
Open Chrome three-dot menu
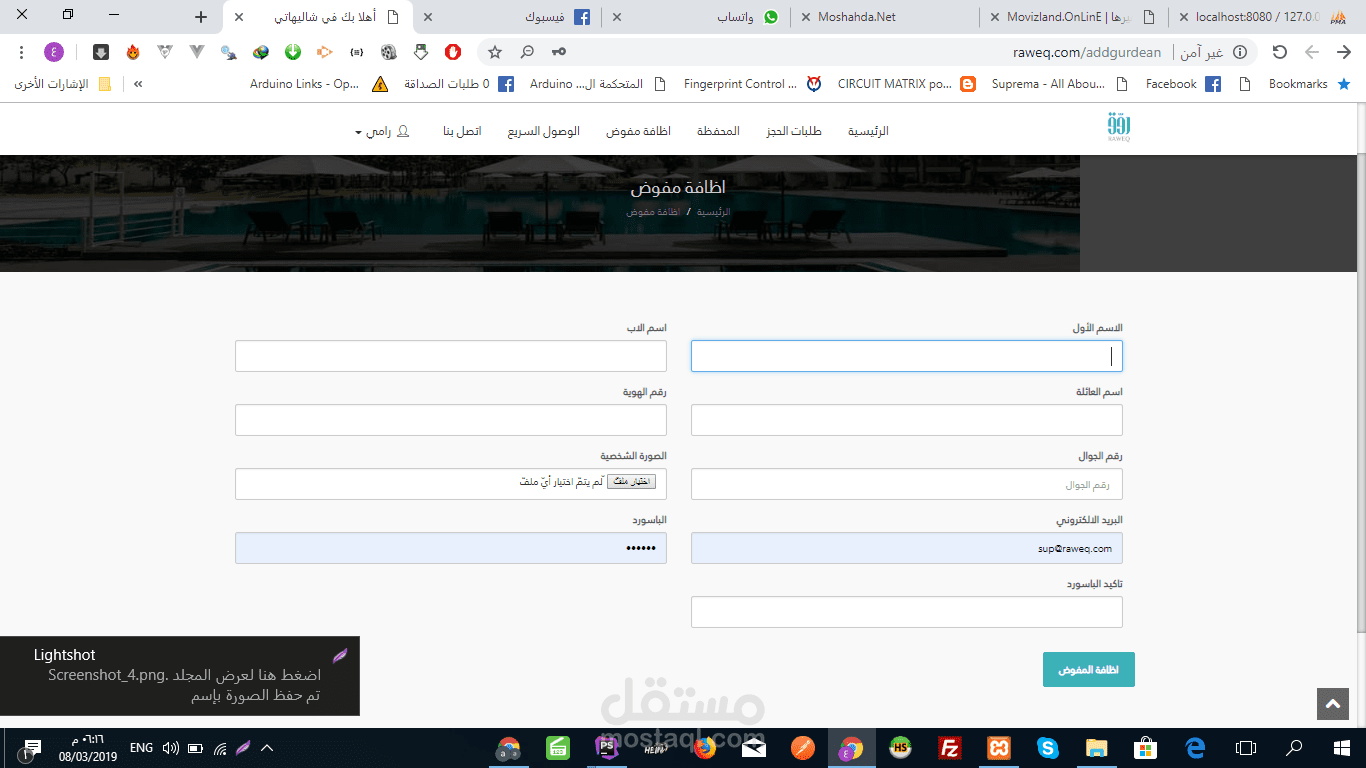tap(22, 52)
